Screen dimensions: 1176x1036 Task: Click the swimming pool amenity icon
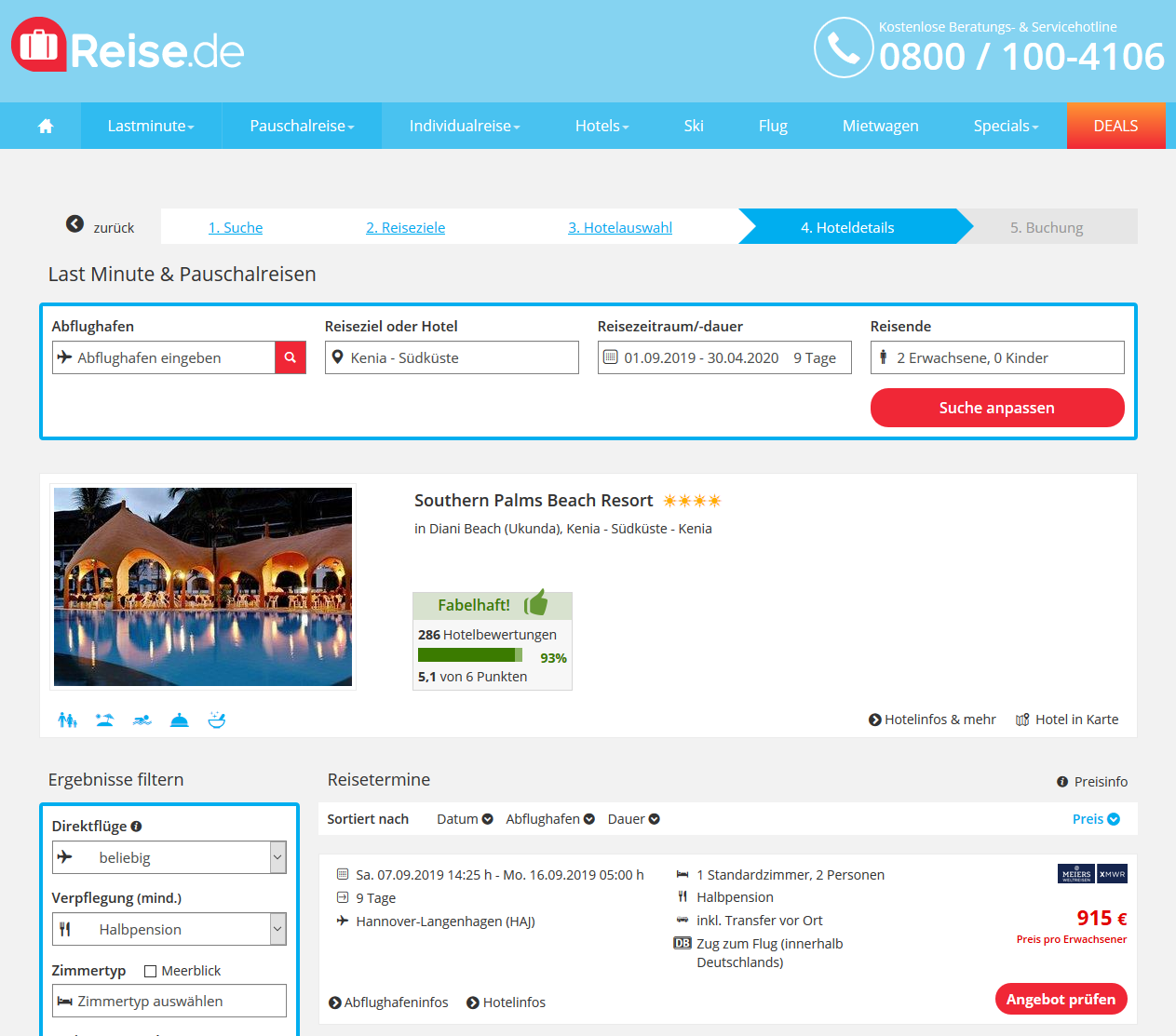pyautogui.click(x=142, y=720)
